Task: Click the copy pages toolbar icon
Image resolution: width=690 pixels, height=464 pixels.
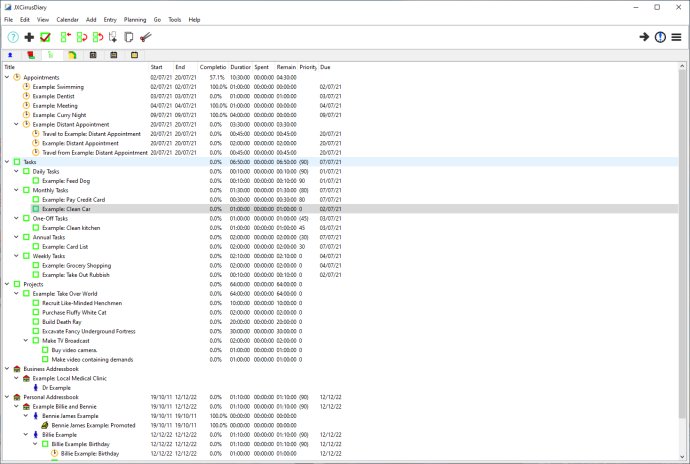Action: (x=129, y=37)
